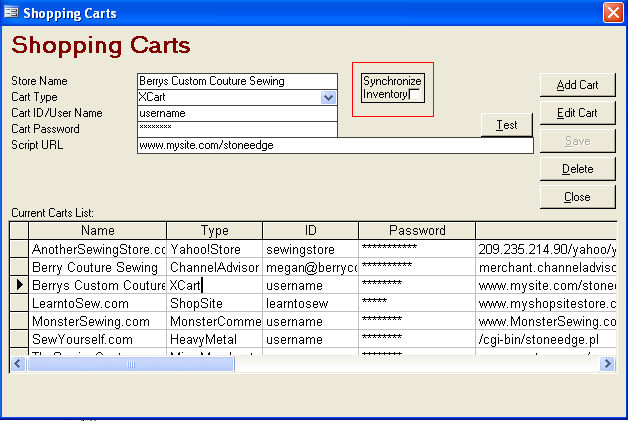Click the Close button
The height and width of the screenshot is (421, 628).
click(577, 197)
